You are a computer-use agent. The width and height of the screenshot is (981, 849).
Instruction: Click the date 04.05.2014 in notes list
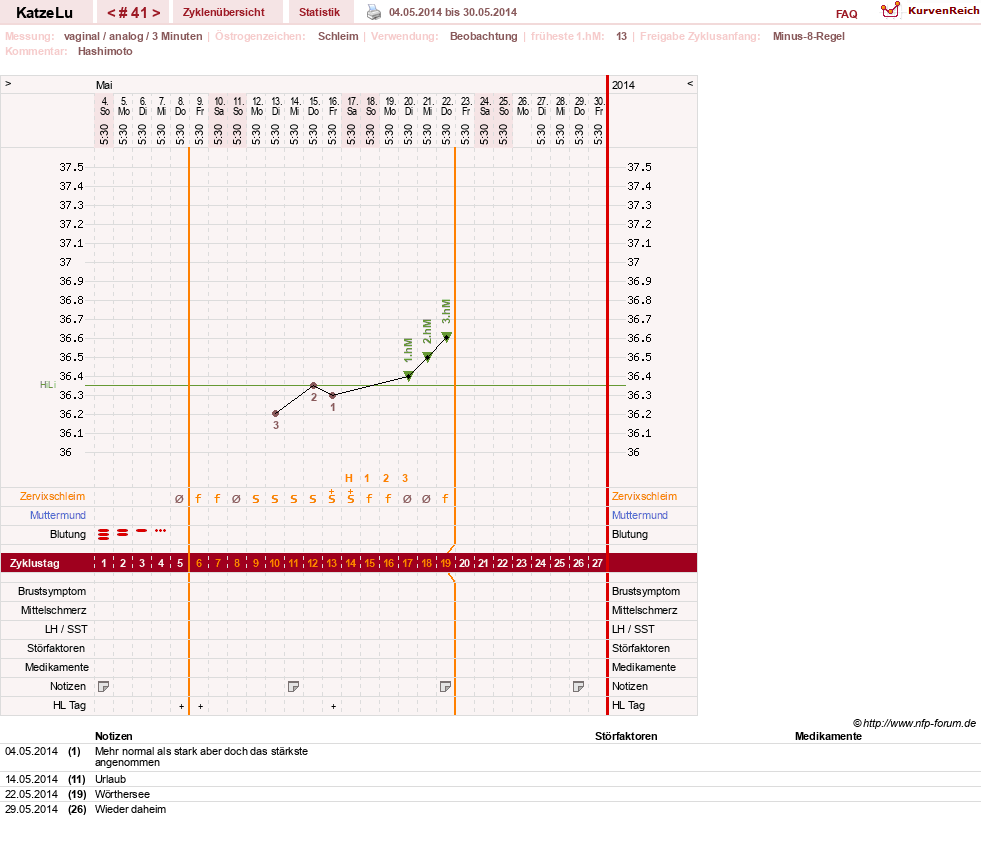click(31, 751)
